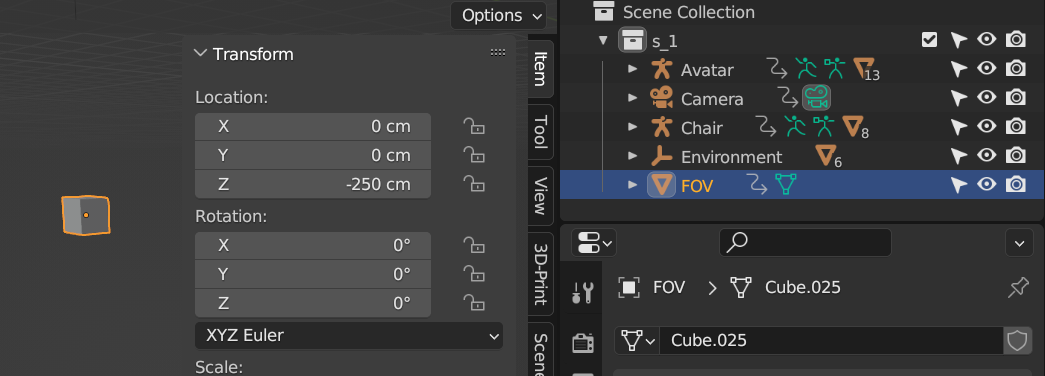Hide the Chair in viewport
The image size is (1045, 376).
986,126
